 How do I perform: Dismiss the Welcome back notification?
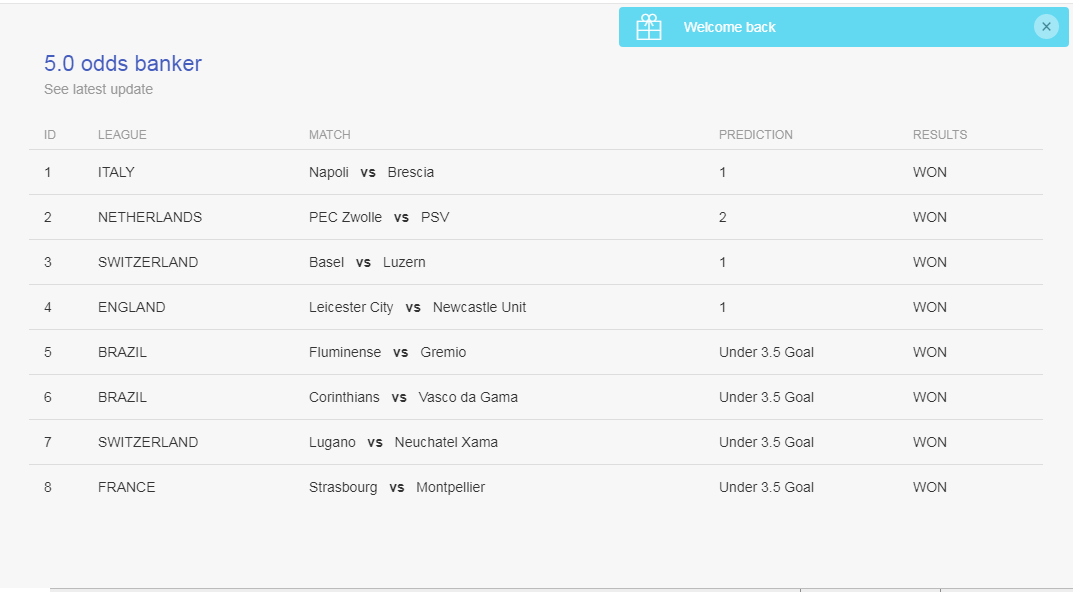(x=1046, y=27)
